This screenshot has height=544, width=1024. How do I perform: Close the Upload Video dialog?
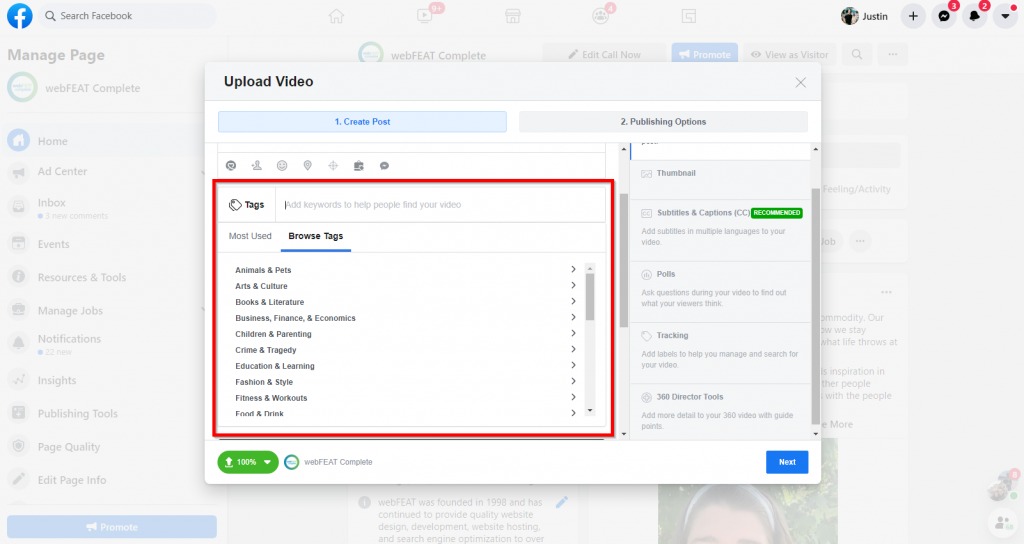click(801, 82)
